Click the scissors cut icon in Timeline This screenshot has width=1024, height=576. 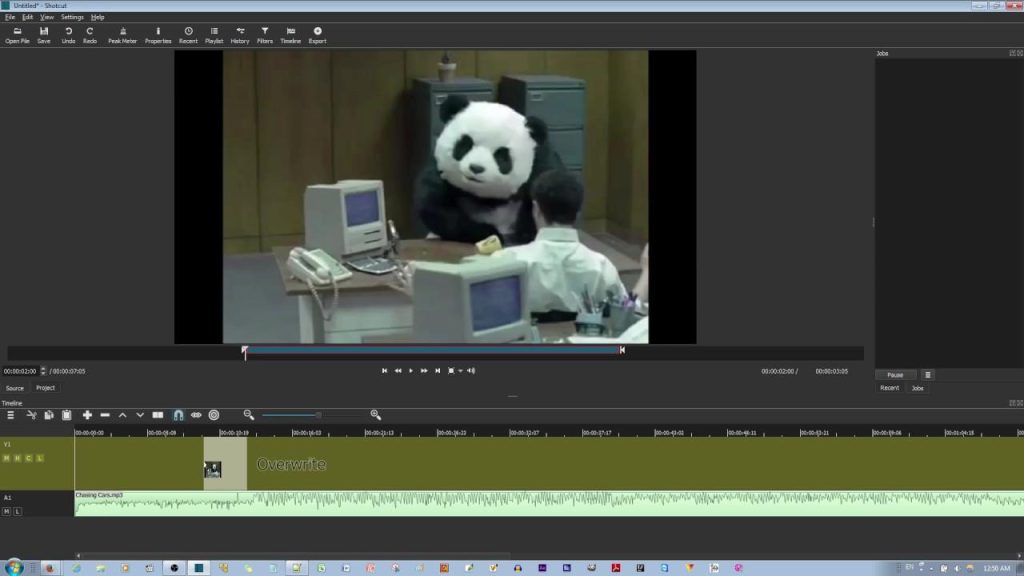click(x=31, y=415)
